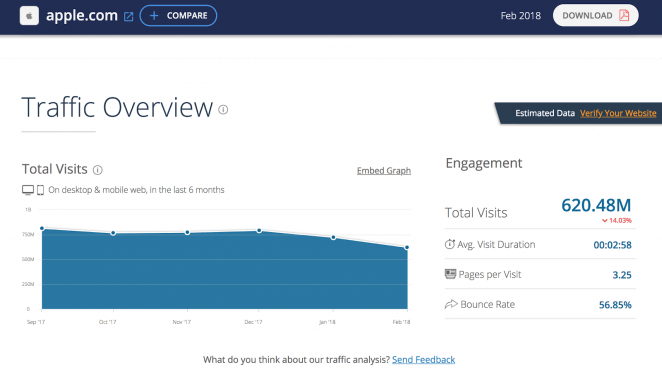Click the Dec '17 data point
This screenshot has height=391, width=662.
(259, 231)
